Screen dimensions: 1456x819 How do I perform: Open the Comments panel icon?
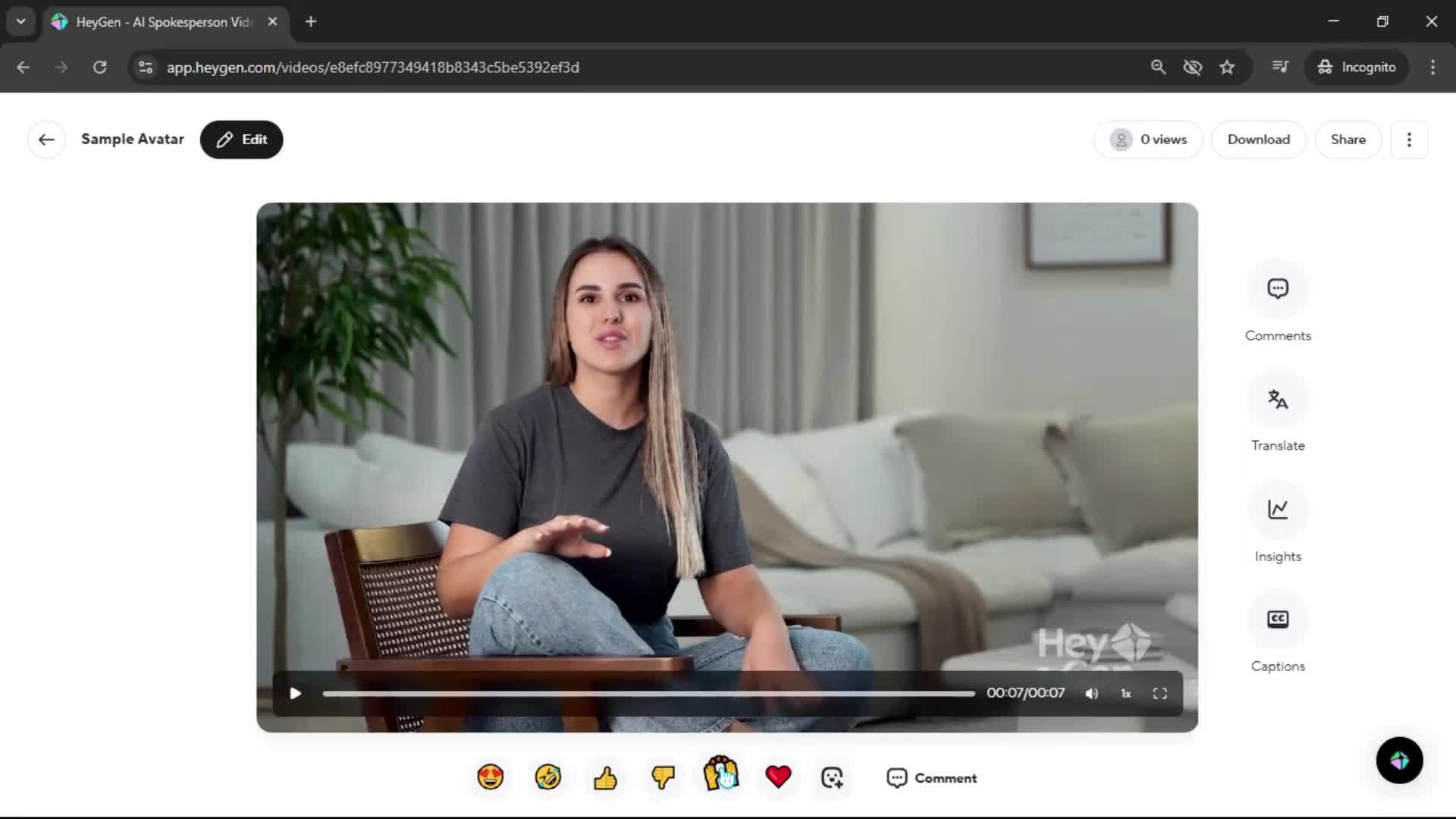pyautogui.click(x=1278, y=289)
